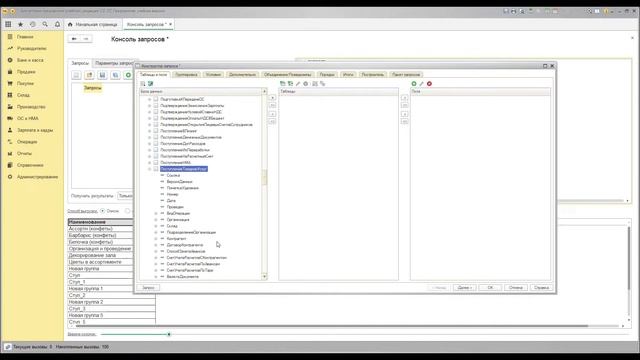Collapse ПоступлениеТоваровУслуг tree node
The height and width of the screenshot is (360, 640).
pyautogui.click(x=149, y=169)
